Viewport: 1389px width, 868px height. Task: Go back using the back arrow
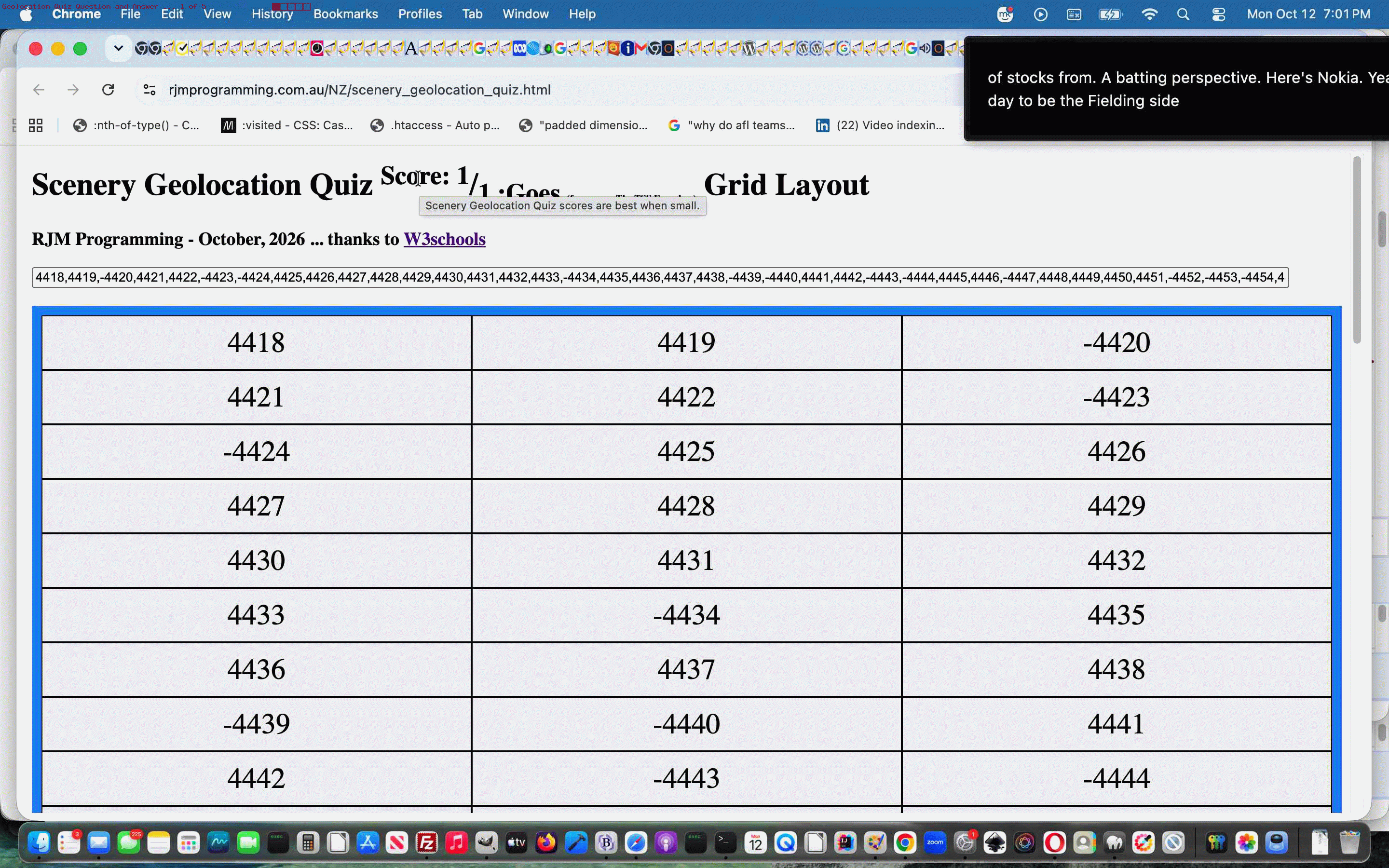click(39, 90)
